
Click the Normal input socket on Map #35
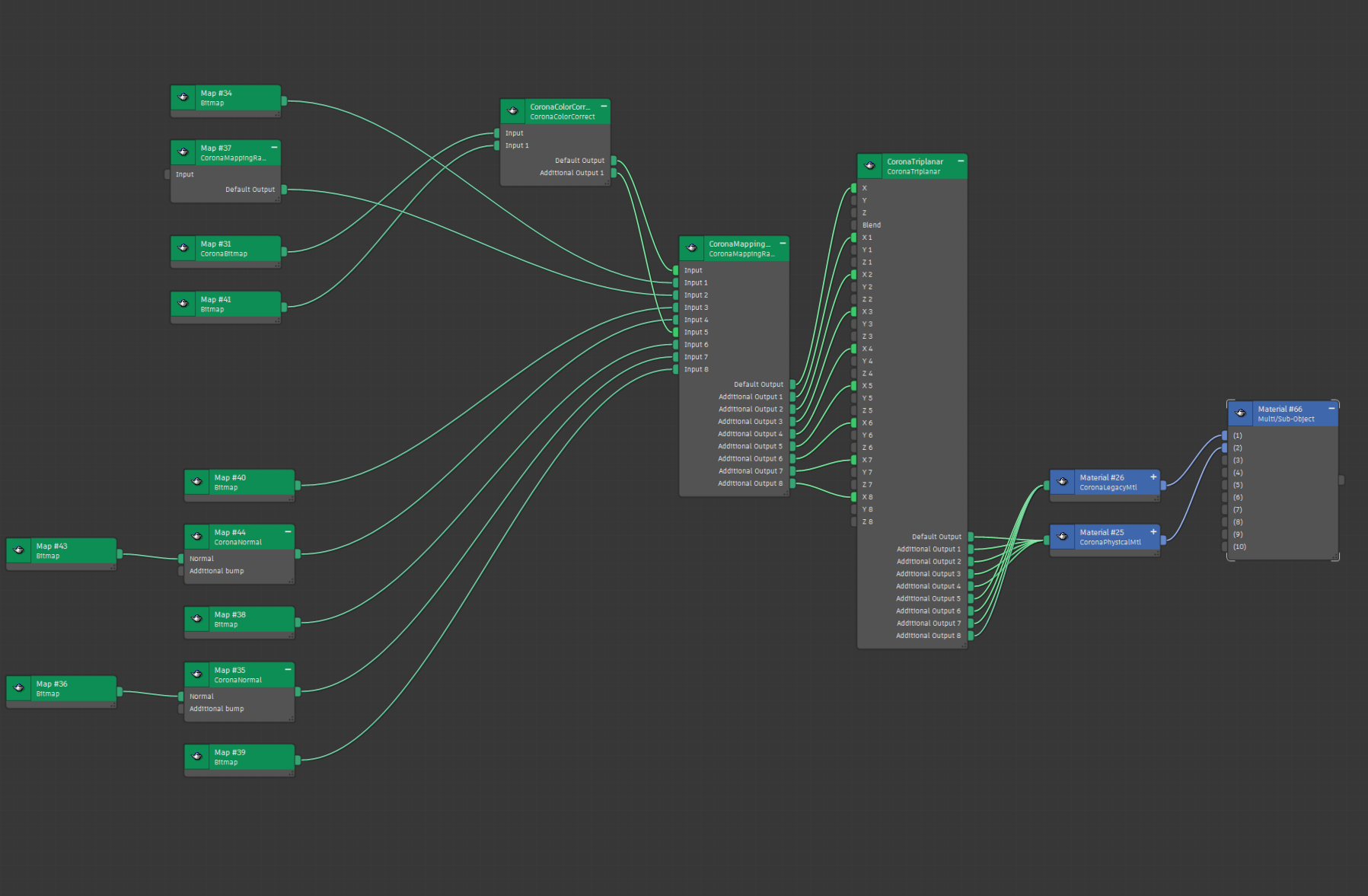click(180, 697)
